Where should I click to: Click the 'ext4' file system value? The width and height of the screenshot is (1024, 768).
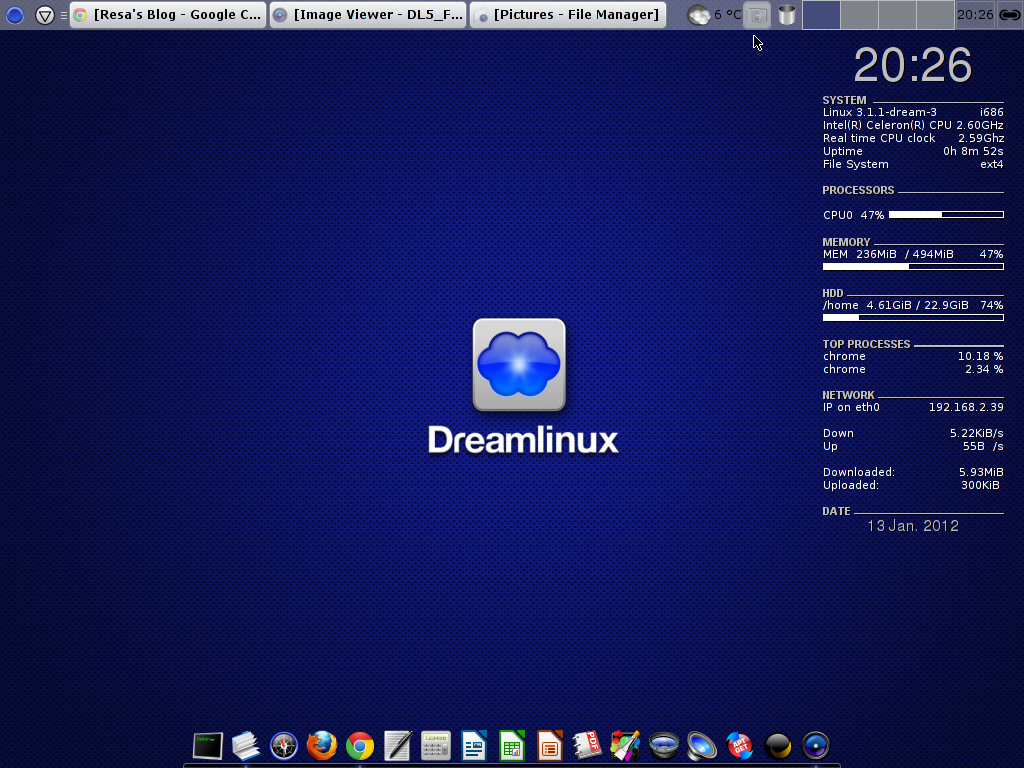click(991, 165)
